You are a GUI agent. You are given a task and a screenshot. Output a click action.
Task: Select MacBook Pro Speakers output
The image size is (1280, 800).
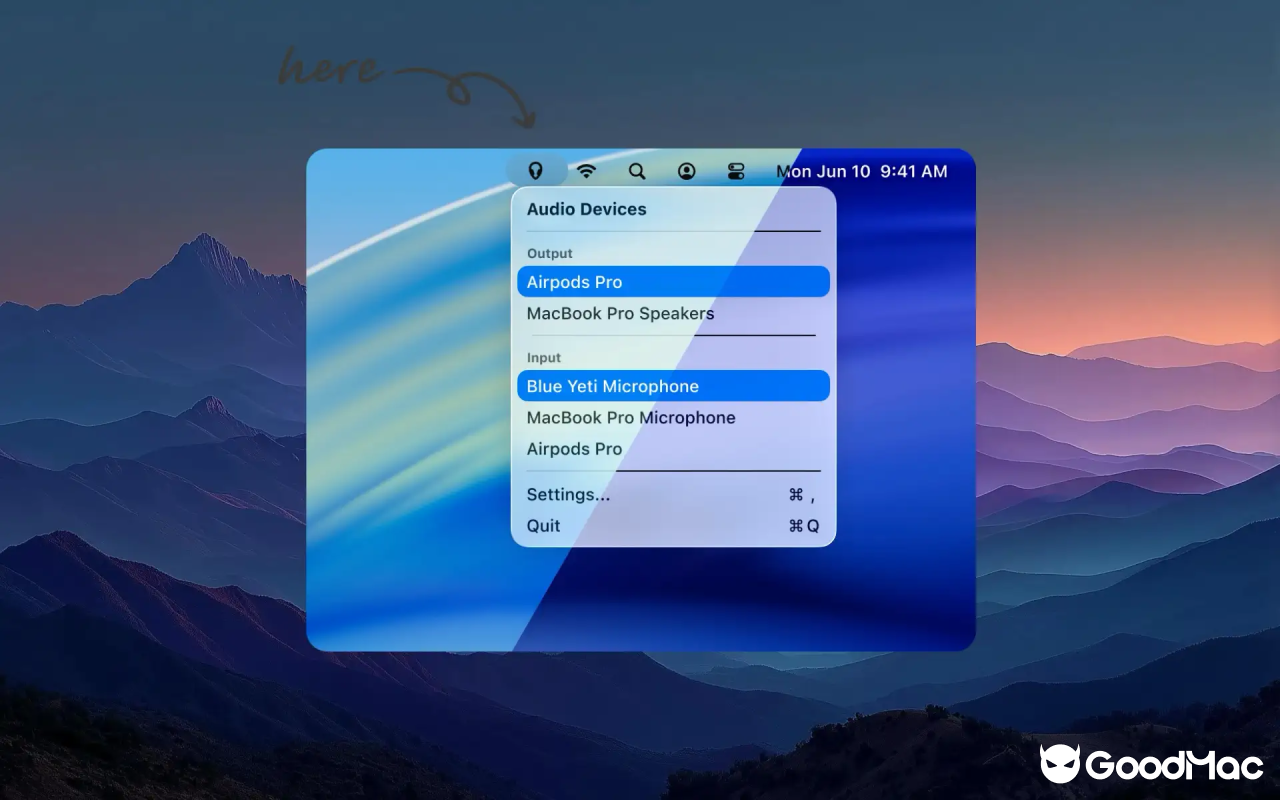[673, 313]
